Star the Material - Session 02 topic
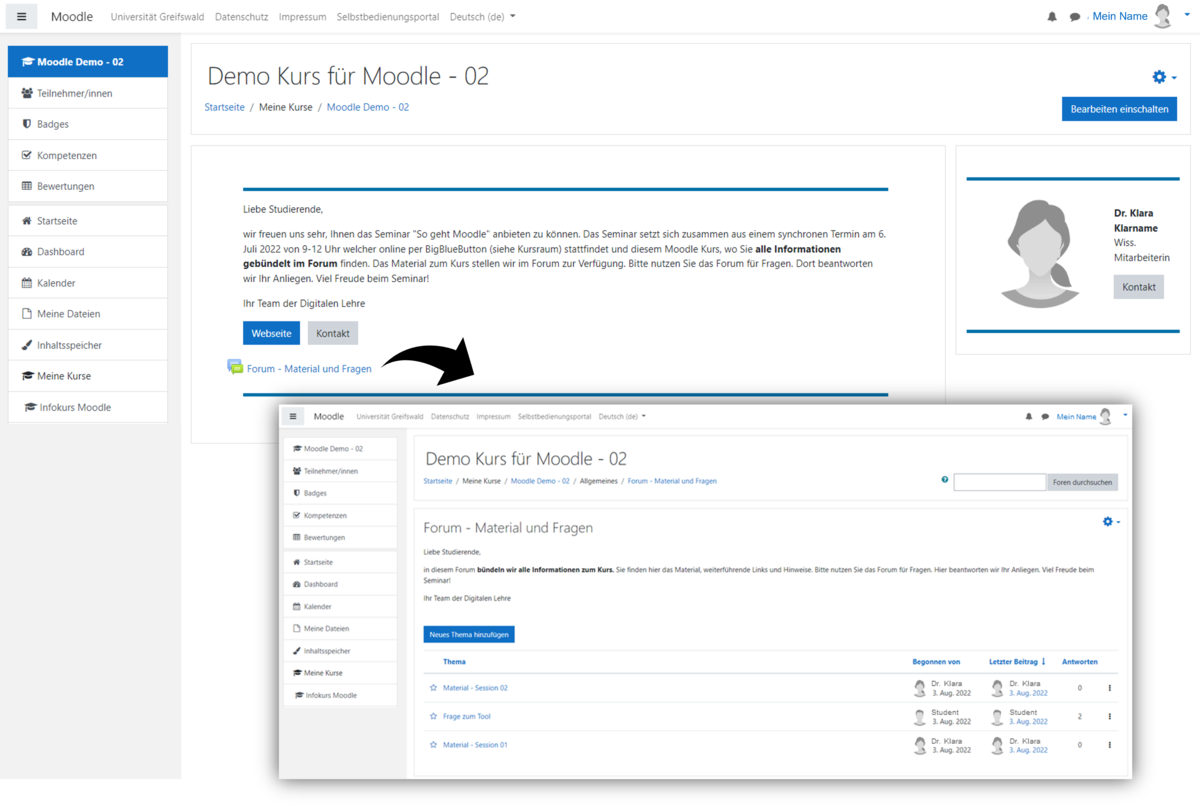1200x809 pixels. click(433, 688)
